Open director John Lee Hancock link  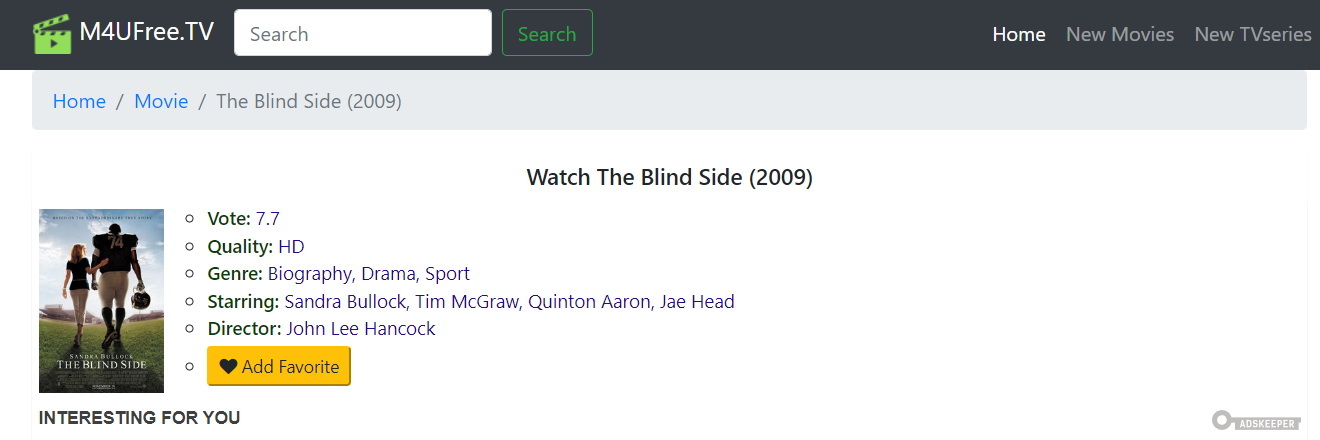point(361,328)
